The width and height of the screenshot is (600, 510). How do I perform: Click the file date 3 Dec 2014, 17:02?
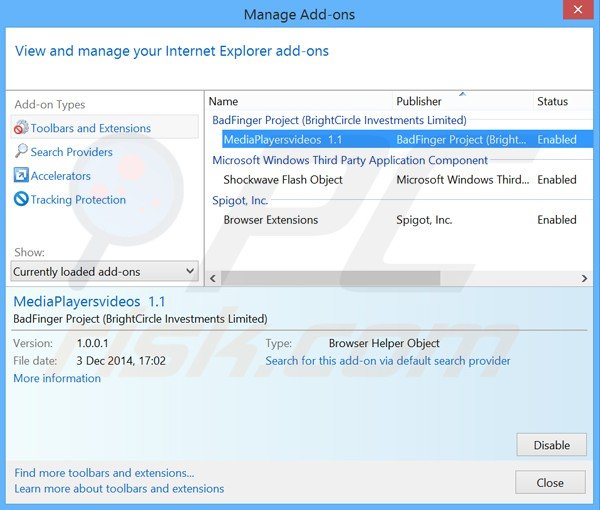coord(121,361)
